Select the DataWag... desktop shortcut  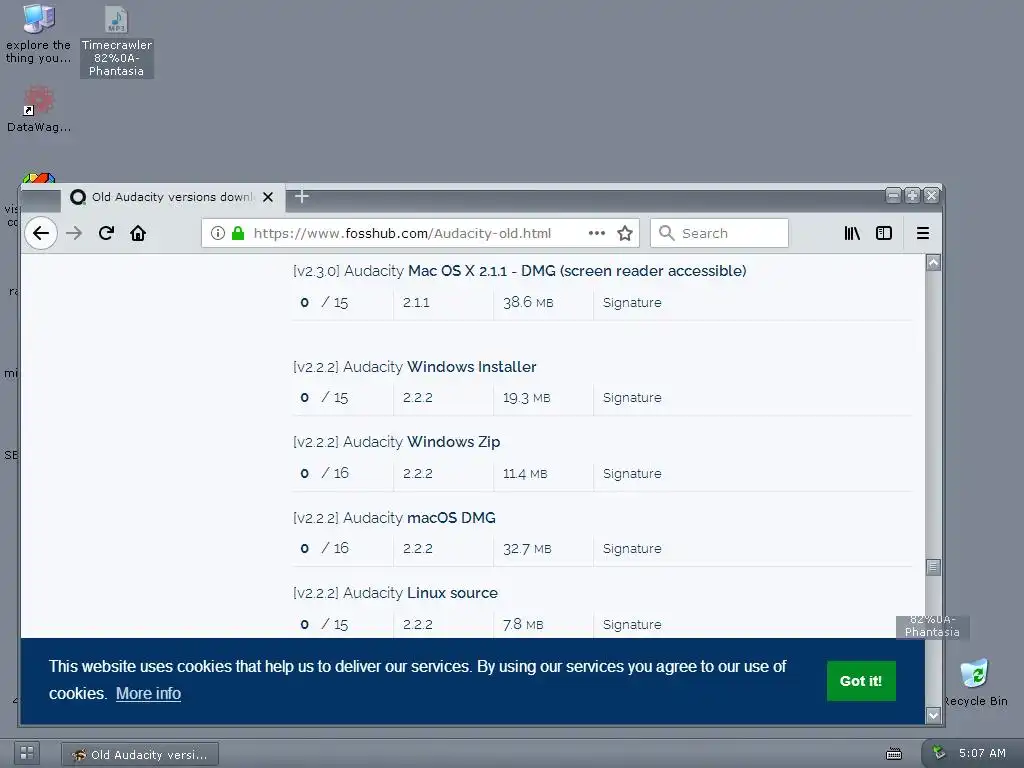pyautogui.click(x=39, y=110)
